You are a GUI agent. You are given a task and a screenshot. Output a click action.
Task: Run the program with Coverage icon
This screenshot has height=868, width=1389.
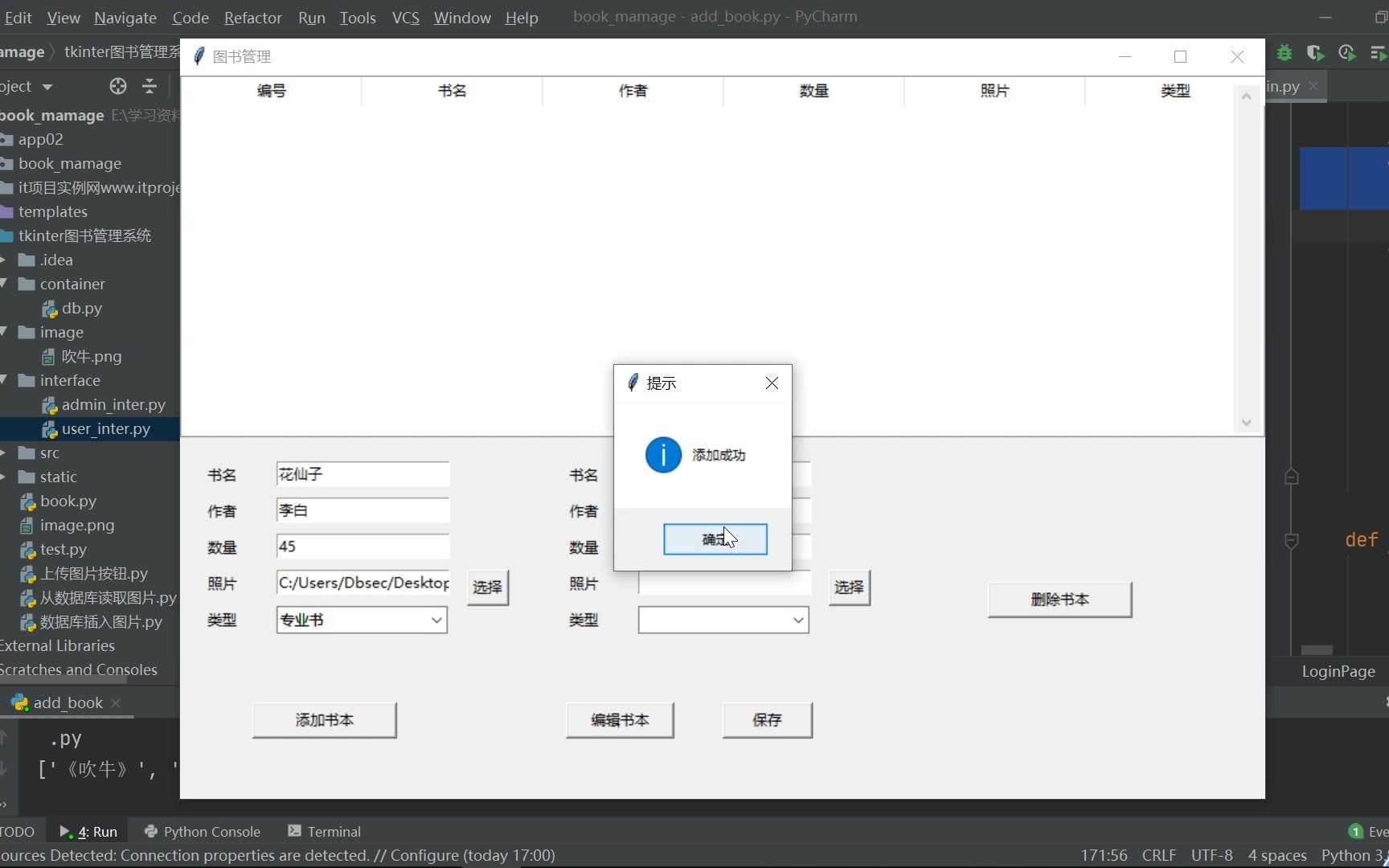[x=1316, y=53]
